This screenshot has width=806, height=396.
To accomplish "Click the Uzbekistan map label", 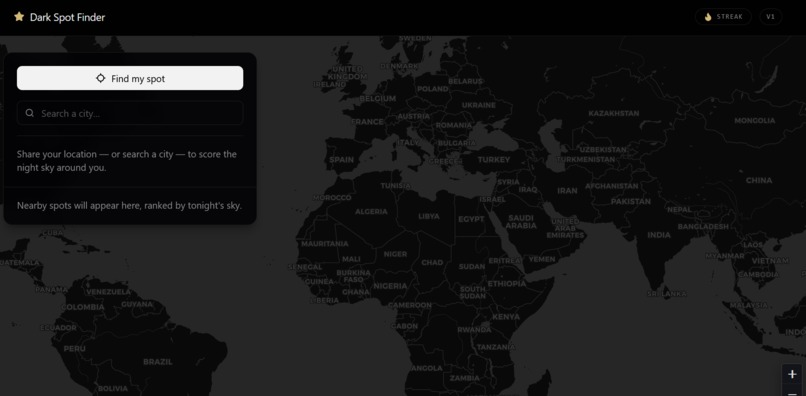I will (603, 150).
